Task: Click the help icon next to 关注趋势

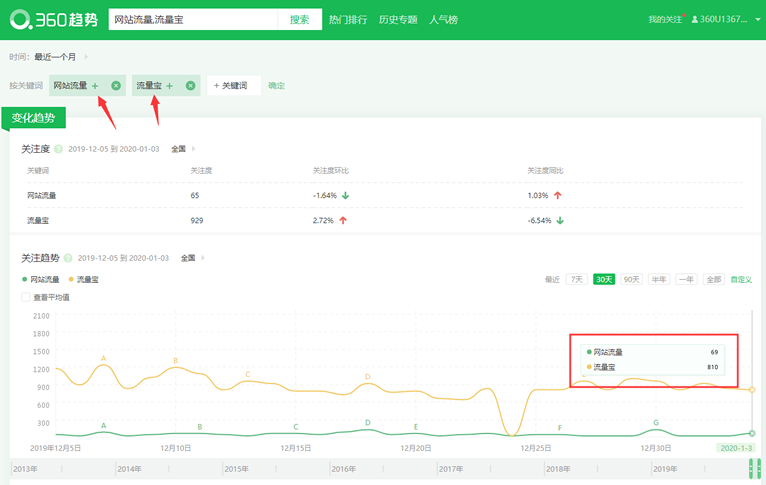Action: coord(68,258)
